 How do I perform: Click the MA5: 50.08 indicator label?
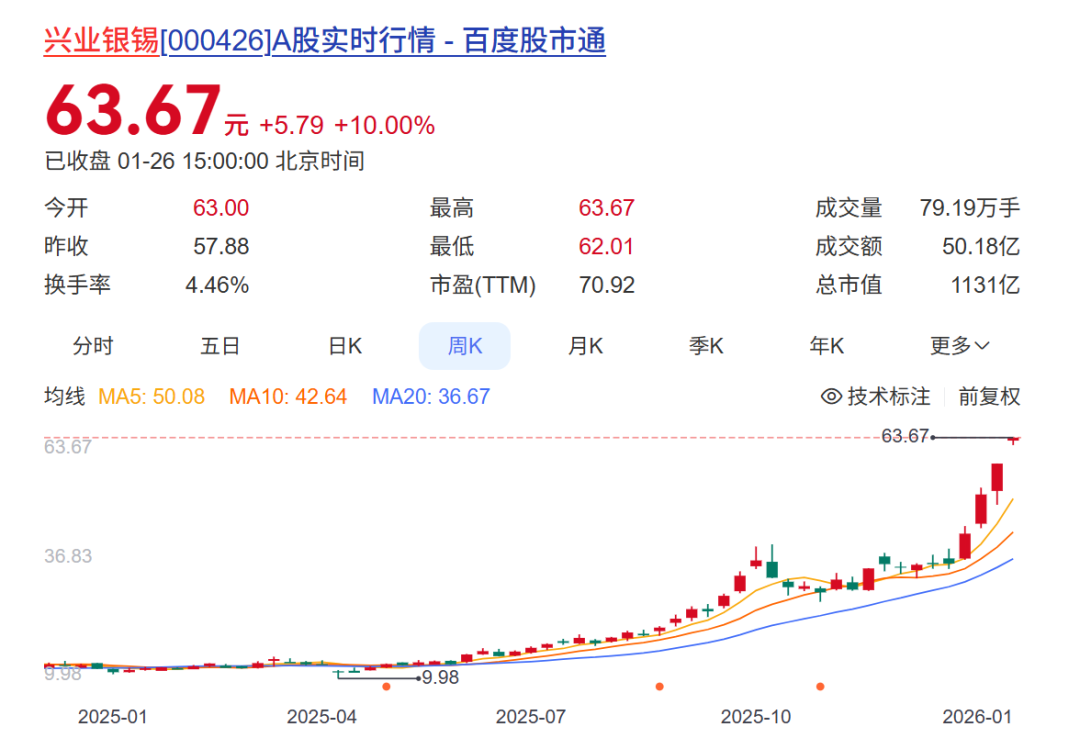point(152,396)
